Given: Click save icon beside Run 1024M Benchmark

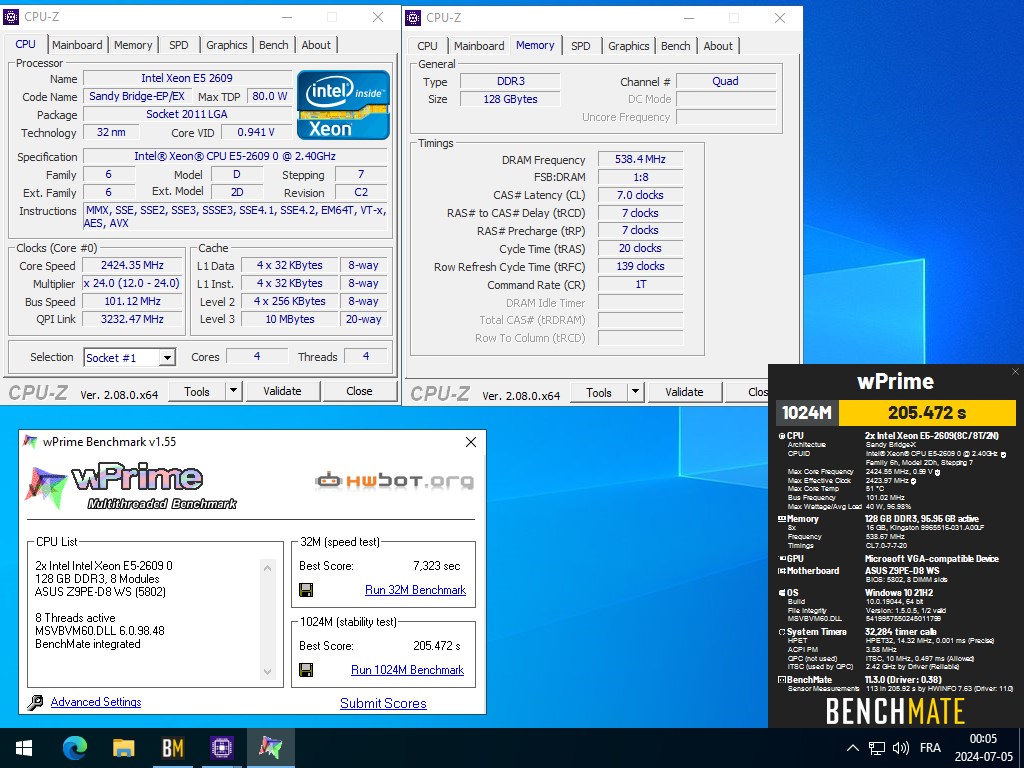Looking at the screenshot, I should tap(306, 669).
